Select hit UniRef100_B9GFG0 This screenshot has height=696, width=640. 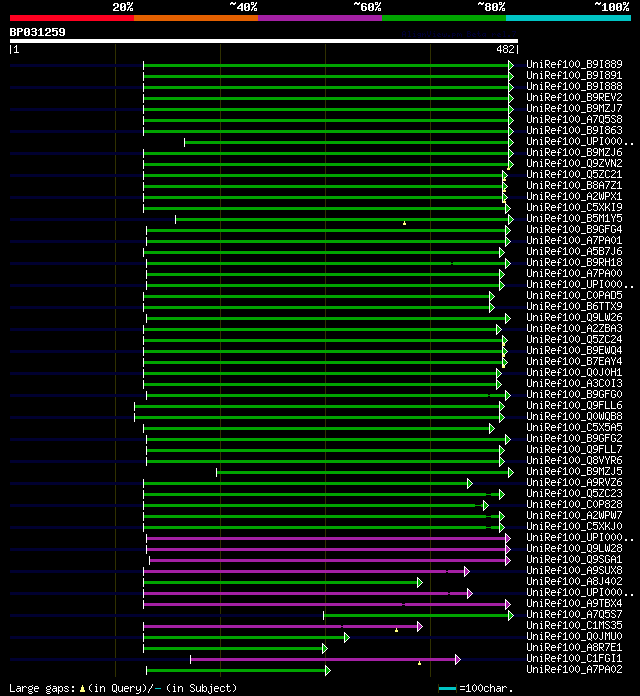tap(574, 394)
